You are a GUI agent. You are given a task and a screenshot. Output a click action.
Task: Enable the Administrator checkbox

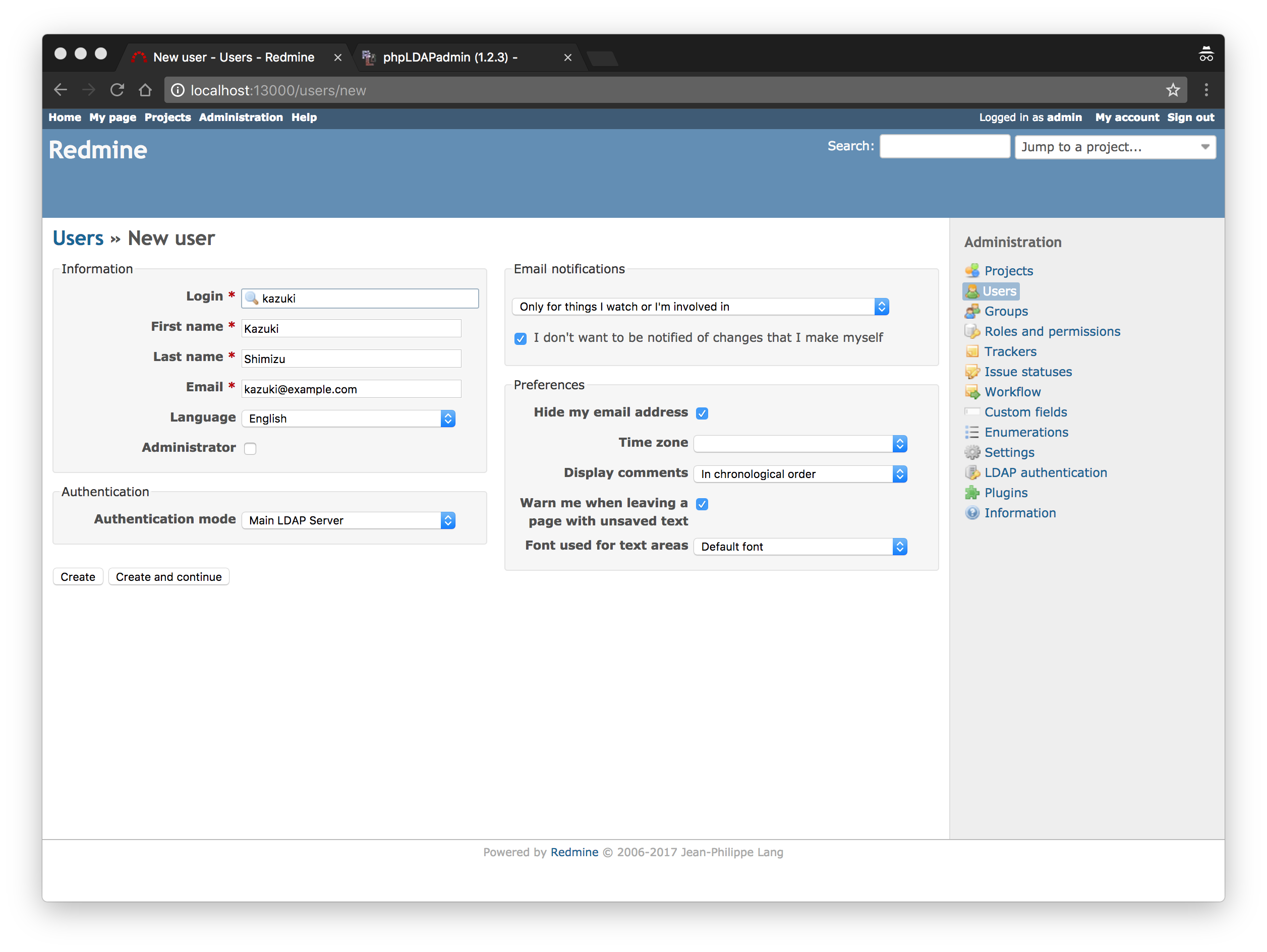point(250,448)
